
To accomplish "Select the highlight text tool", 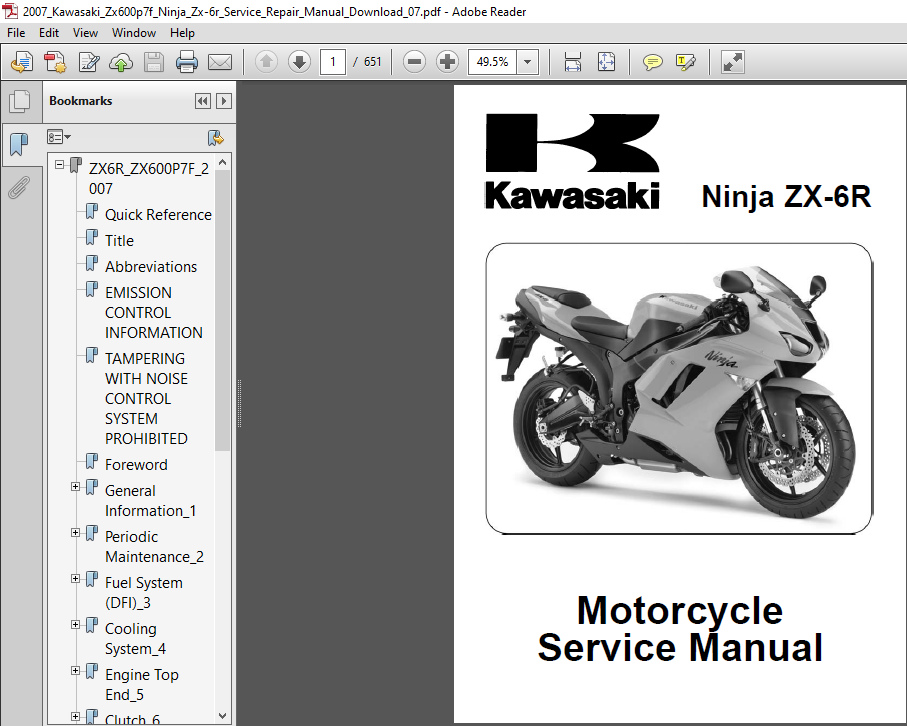I will 685,62.
